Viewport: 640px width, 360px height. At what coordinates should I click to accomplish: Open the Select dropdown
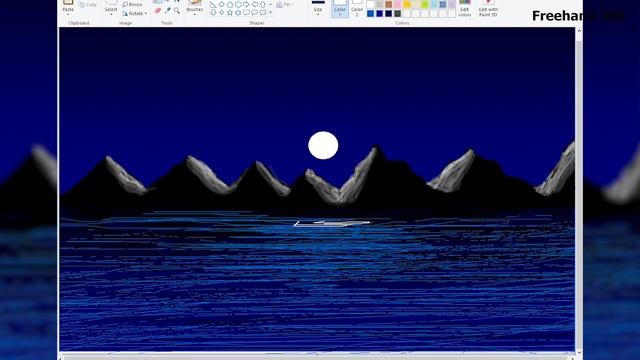tap(111, 14)
